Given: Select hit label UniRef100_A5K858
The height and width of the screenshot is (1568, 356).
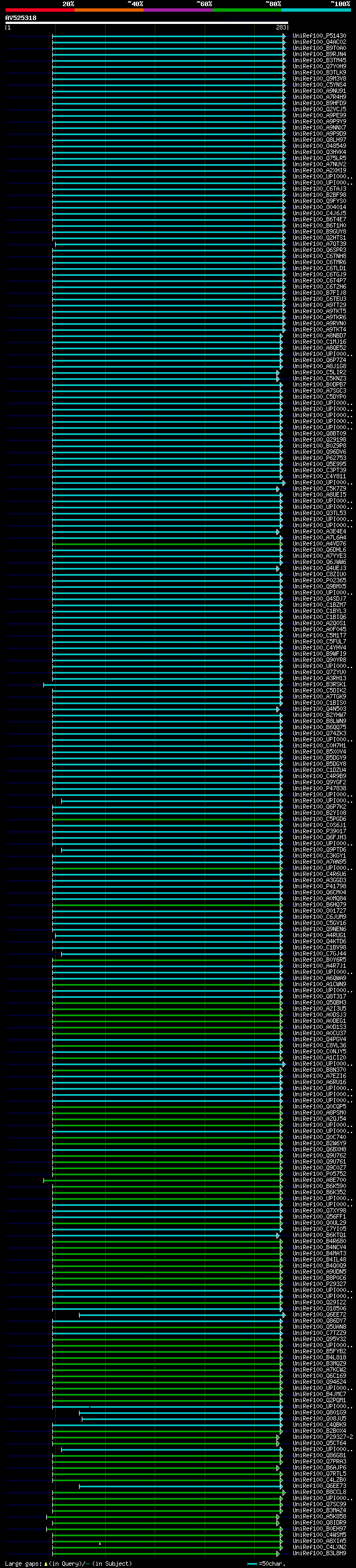Looking at the screenshot, I should point(319,1516).
